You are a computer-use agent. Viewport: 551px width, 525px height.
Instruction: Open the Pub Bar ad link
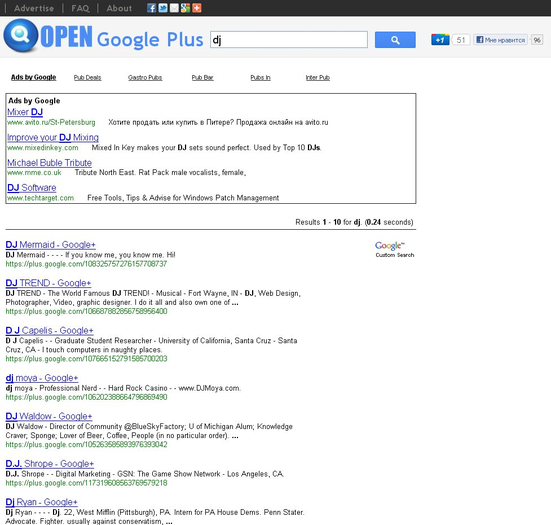tap(202, 78)
